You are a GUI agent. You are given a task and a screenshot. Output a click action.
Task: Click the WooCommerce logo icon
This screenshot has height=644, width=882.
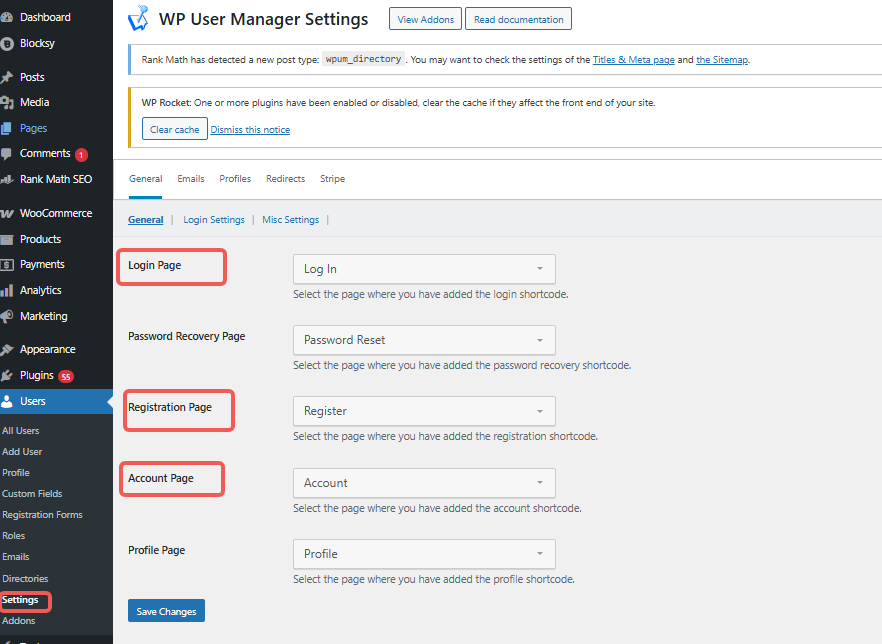tap(7, 213)
